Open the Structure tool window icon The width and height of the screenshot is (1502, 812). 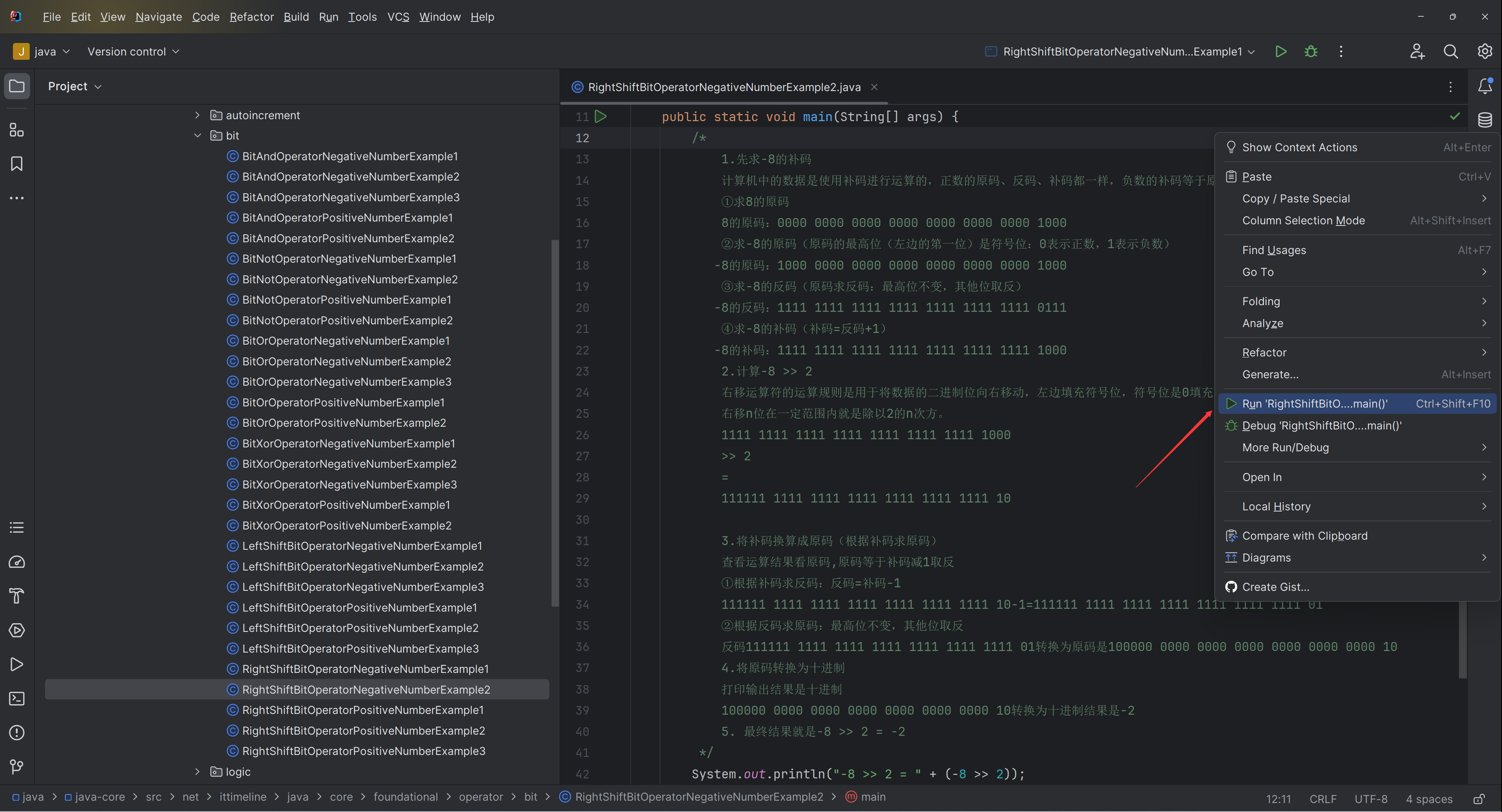[17, 129]
